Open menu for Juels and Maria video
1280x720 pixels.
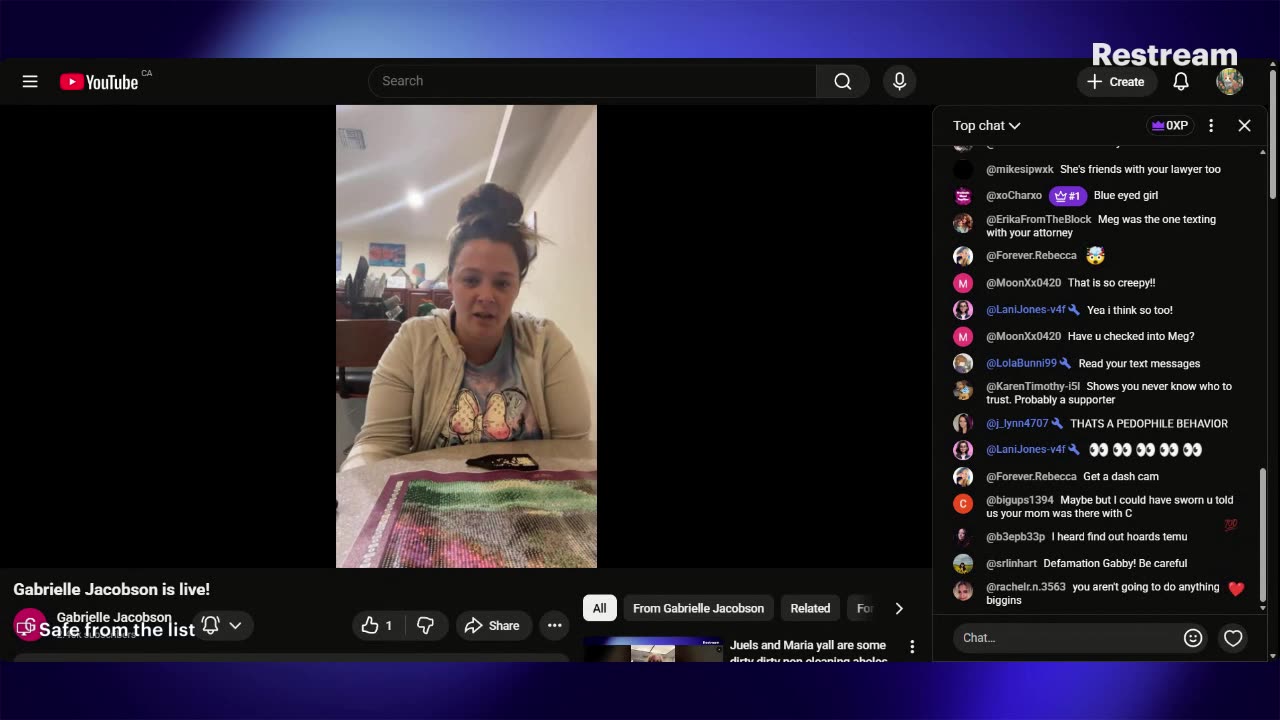912,647
